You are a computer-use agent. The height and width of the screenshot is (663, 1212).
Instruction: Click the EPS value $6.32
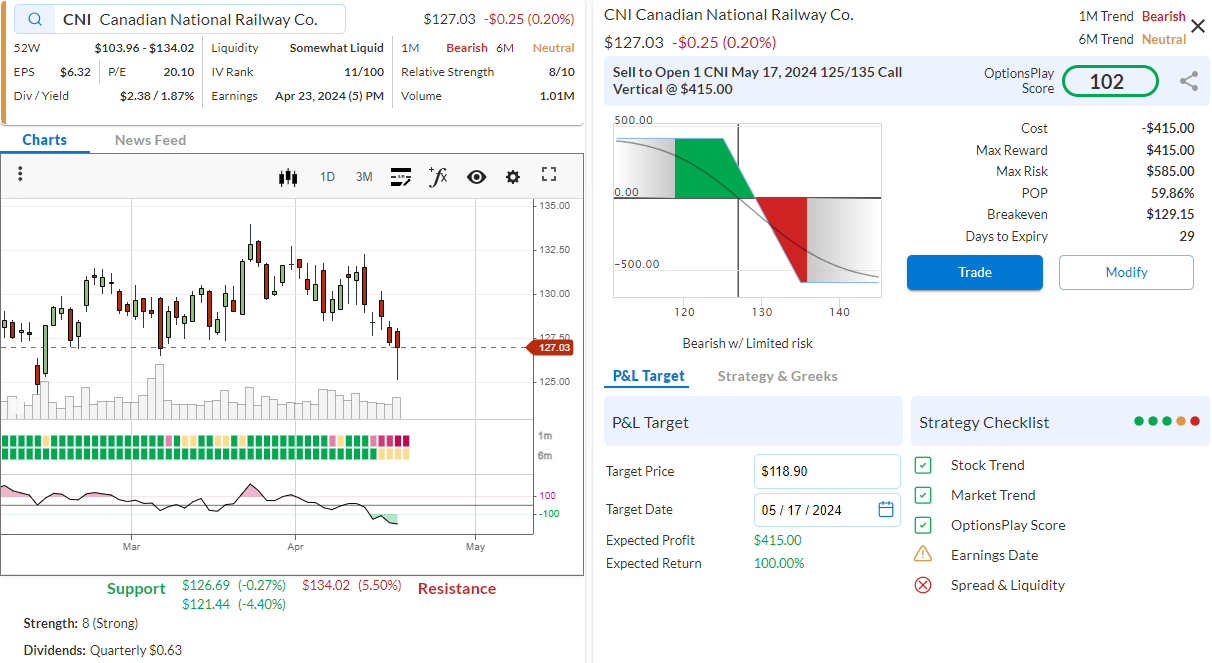[x=75, y=72]
